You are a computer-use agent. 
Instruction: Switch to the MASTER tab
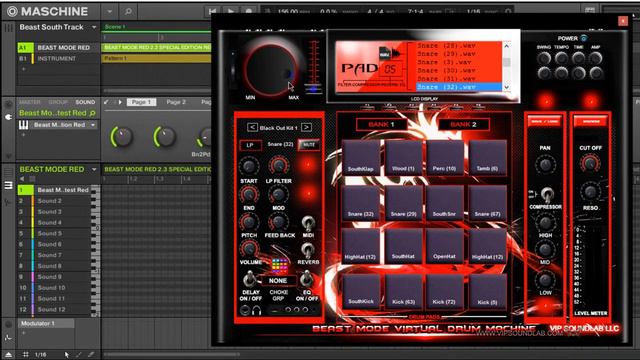click(x=30, y=102)
